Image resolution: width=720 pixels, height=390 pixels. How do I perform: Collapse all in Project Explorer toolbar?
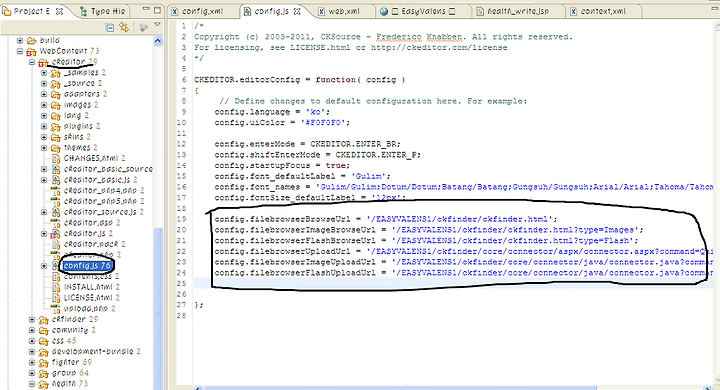tap(110, 28)
